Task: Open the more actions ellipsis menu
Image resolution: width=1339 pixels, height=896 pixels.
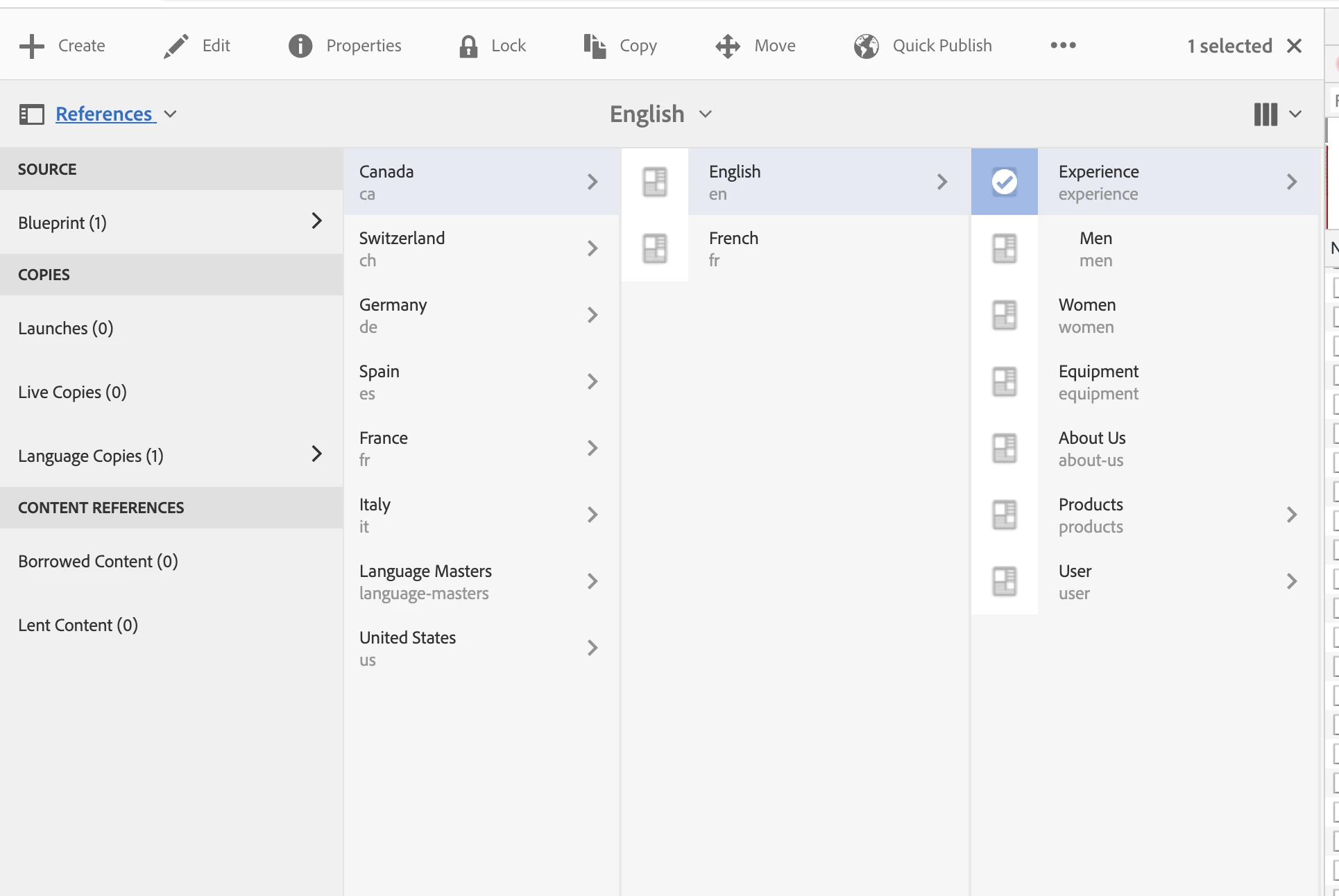Action: [x=1063, y=46]
